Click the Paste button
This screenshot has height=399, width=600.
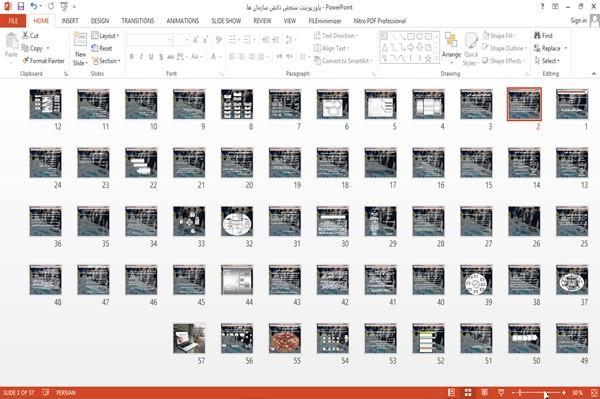11,45
